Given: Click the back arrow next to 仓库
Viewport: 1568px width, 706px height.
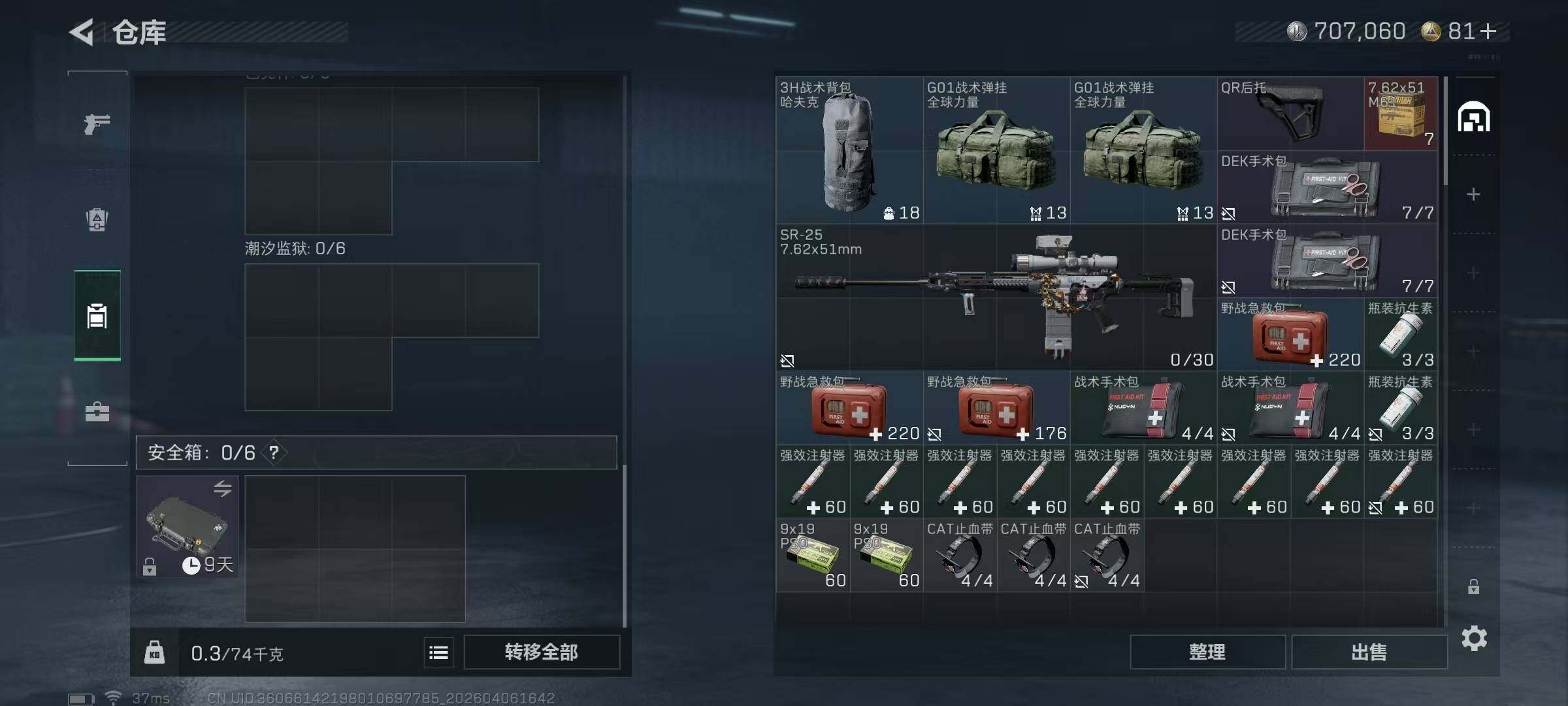Looking at the screenshot, I should click(82, 31).
